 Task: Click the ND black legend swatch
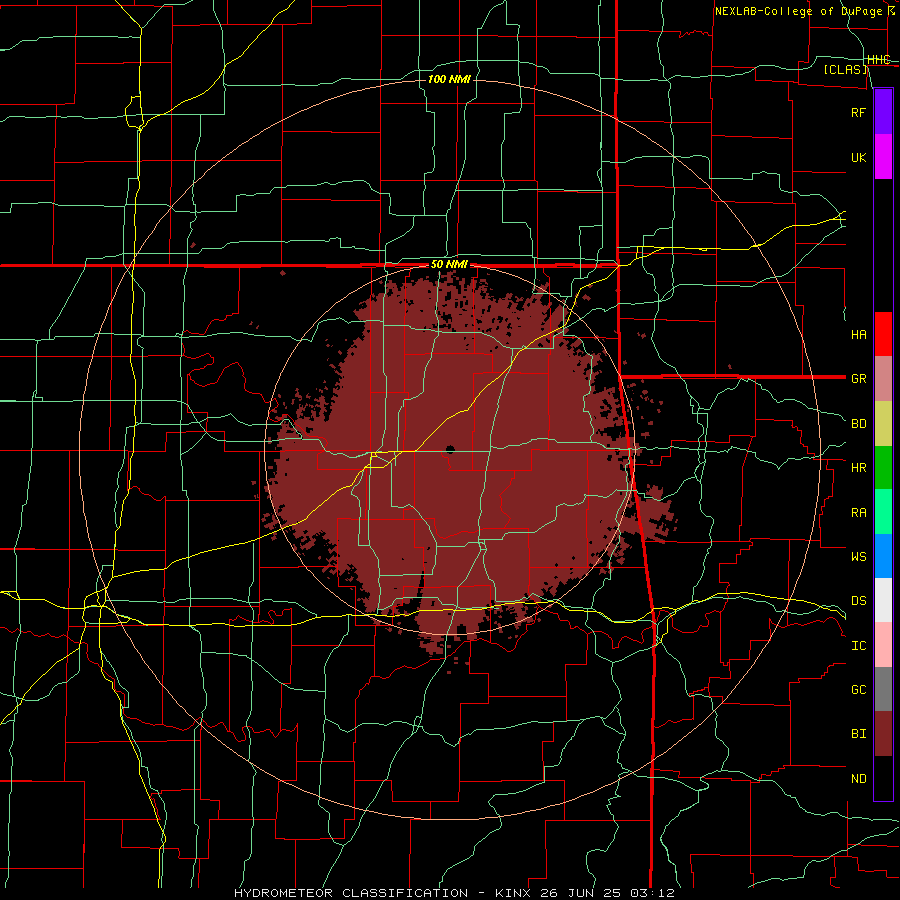[883, 778]
